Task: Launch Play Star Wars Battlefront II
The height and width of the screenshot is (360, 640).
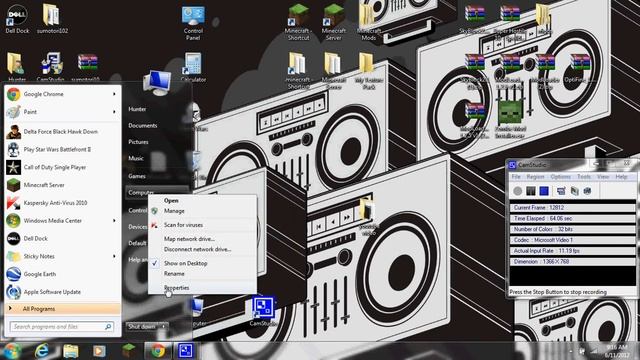Action: pyautogui.click(x=62, y=149)
